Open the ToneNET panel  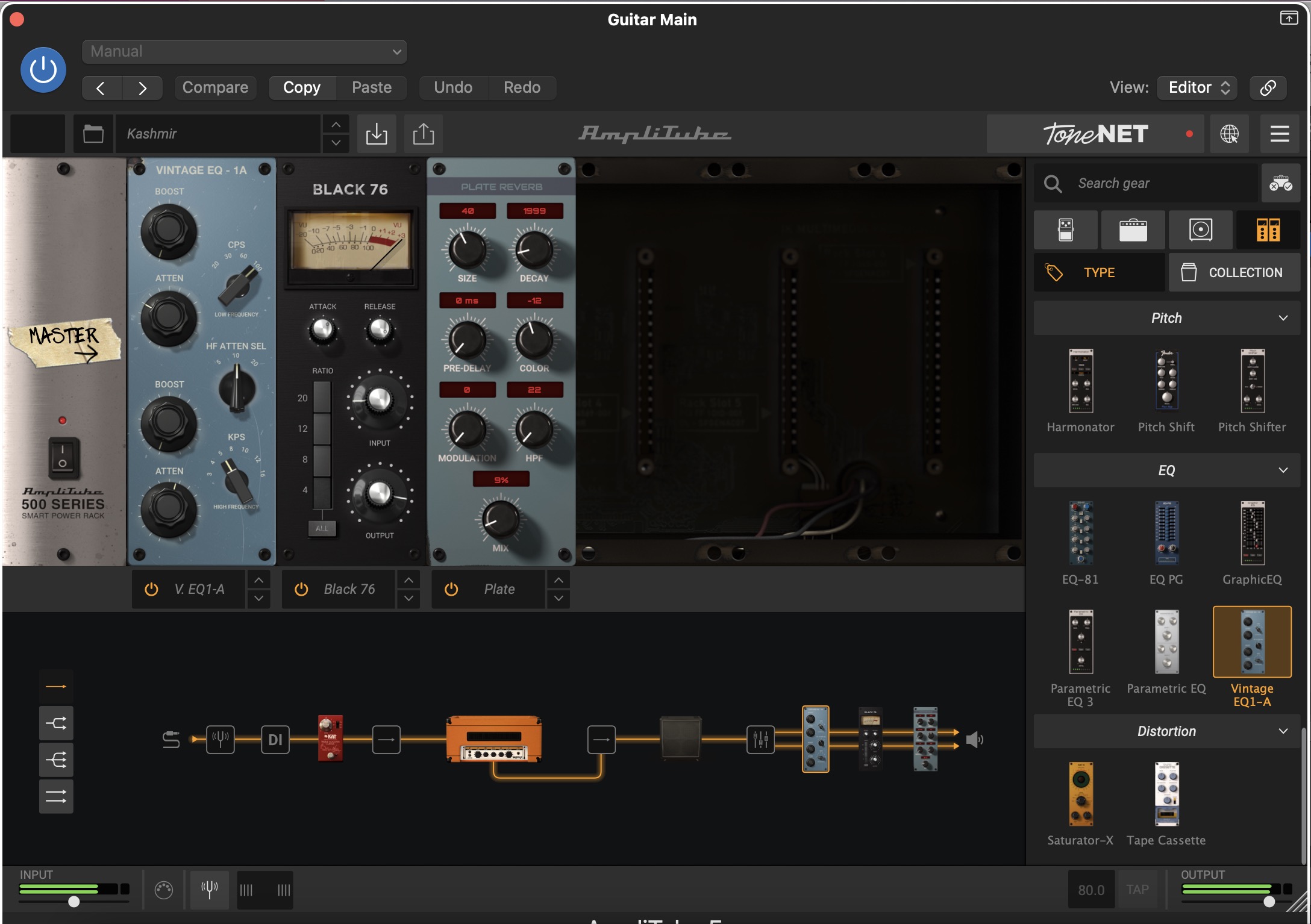pyautogui.click(x=1095, y=134)
